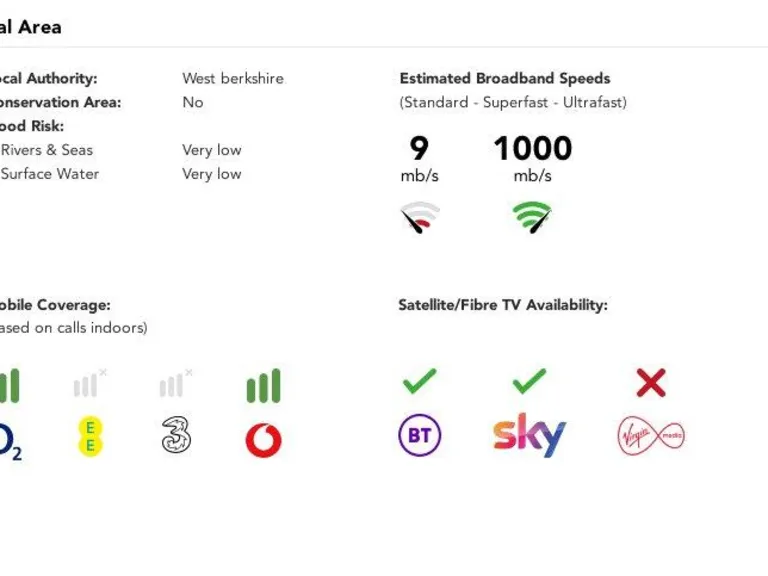768x576 pixels.
Task: Click the West berkshire local authority text
Action: [x=233, y=78]
